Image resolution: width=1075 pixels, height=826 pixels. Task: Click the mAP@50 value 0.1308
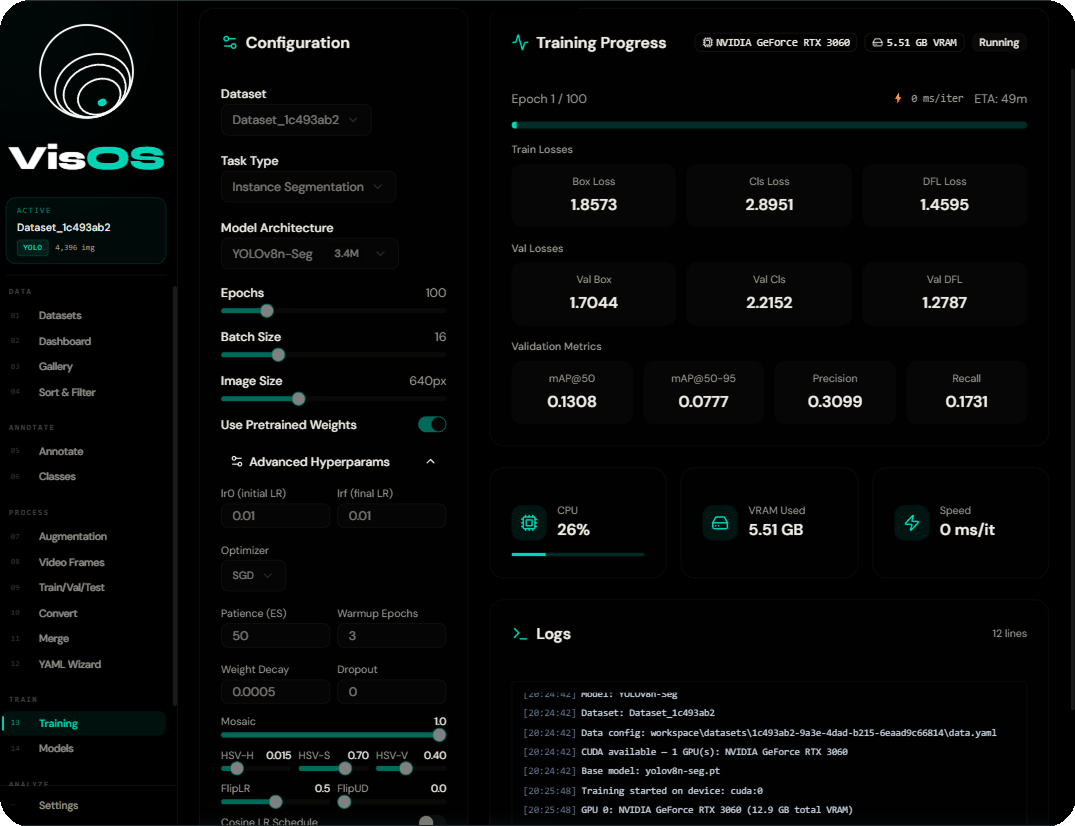click(x=572, y=402)
